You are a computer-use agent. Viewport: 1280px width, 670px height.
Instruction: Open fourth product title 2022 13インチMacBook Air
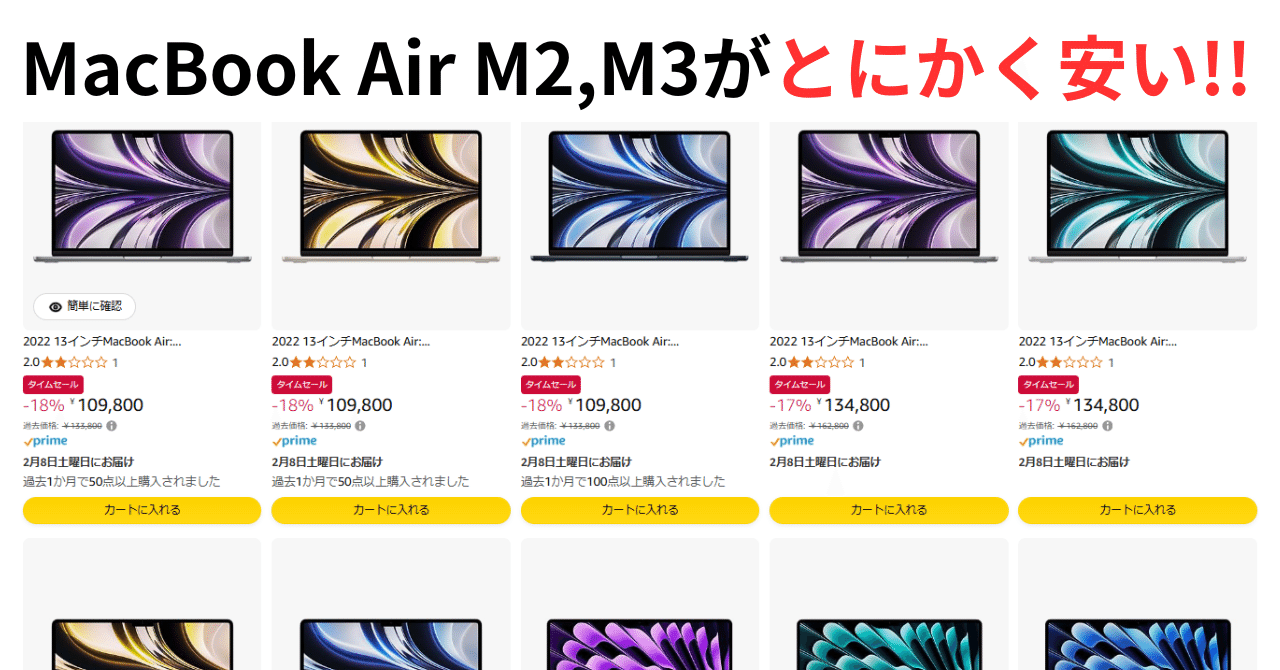[849, 342]
